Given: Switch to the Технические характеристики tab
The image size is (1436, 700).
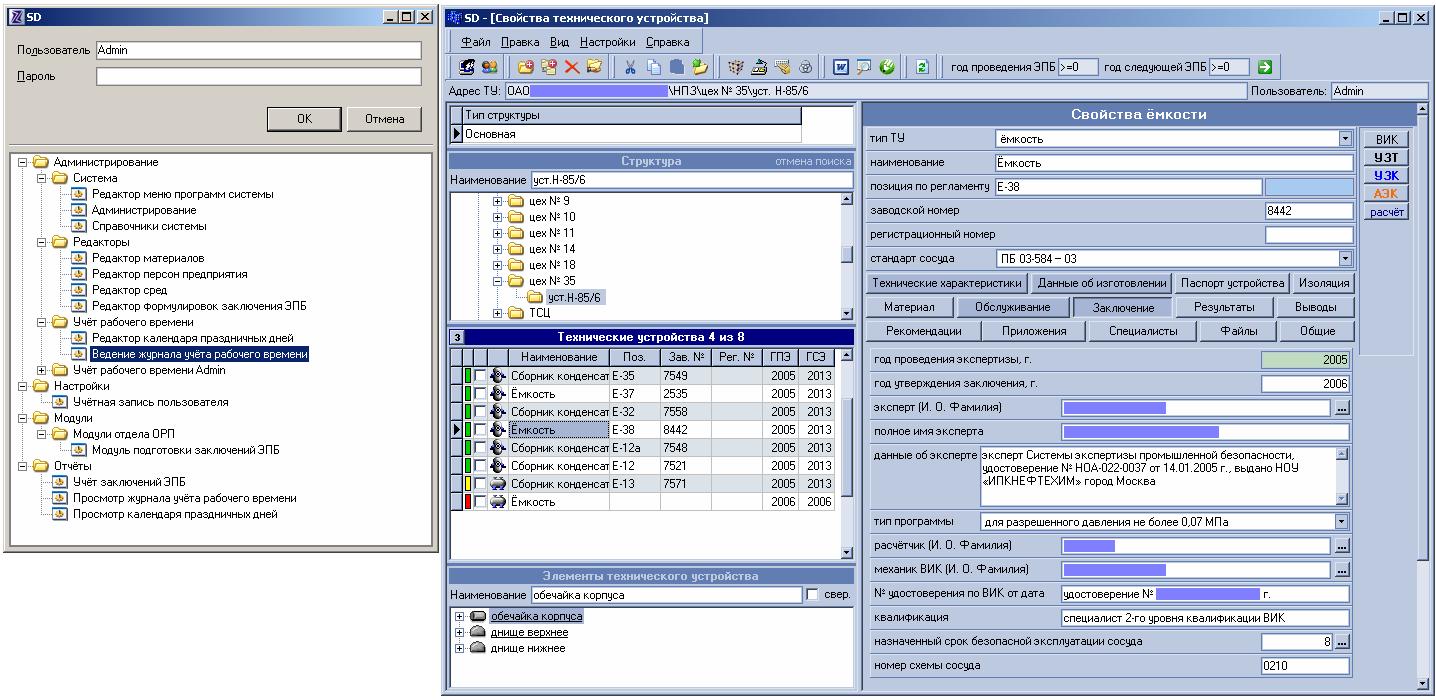Looking at the screenshot, I should (946, 283).
